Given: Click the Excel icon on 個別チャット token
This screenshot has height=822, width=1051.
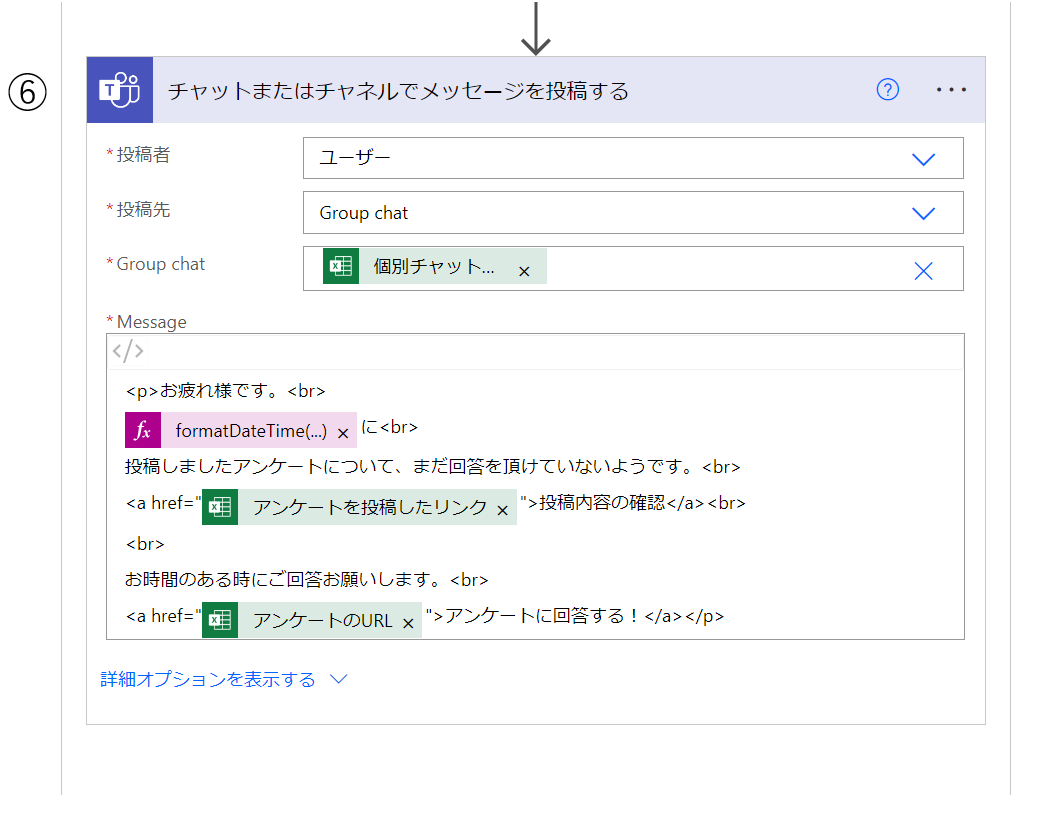Looking at the screenshot, I should tap(341, 266).
